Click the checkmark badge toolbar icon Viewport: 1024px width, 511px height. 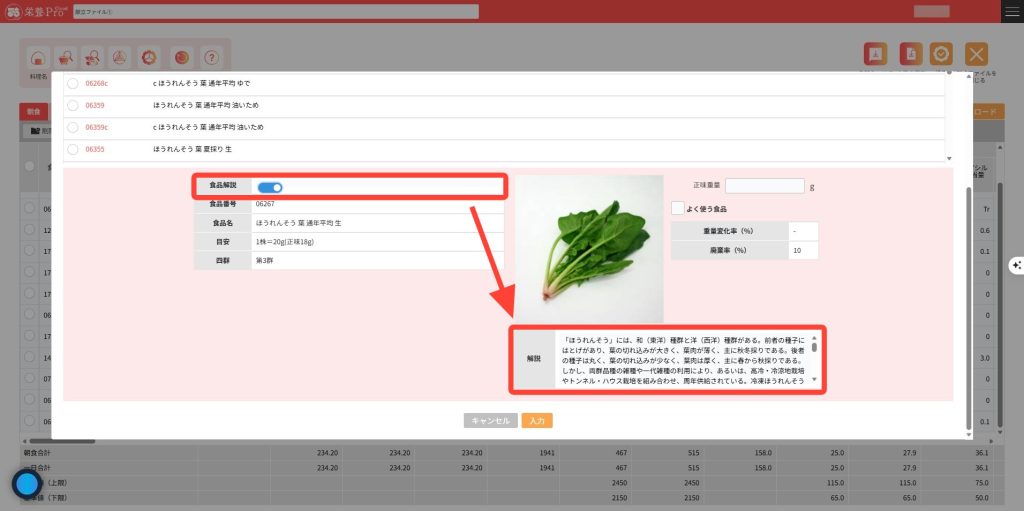[941, 55]
